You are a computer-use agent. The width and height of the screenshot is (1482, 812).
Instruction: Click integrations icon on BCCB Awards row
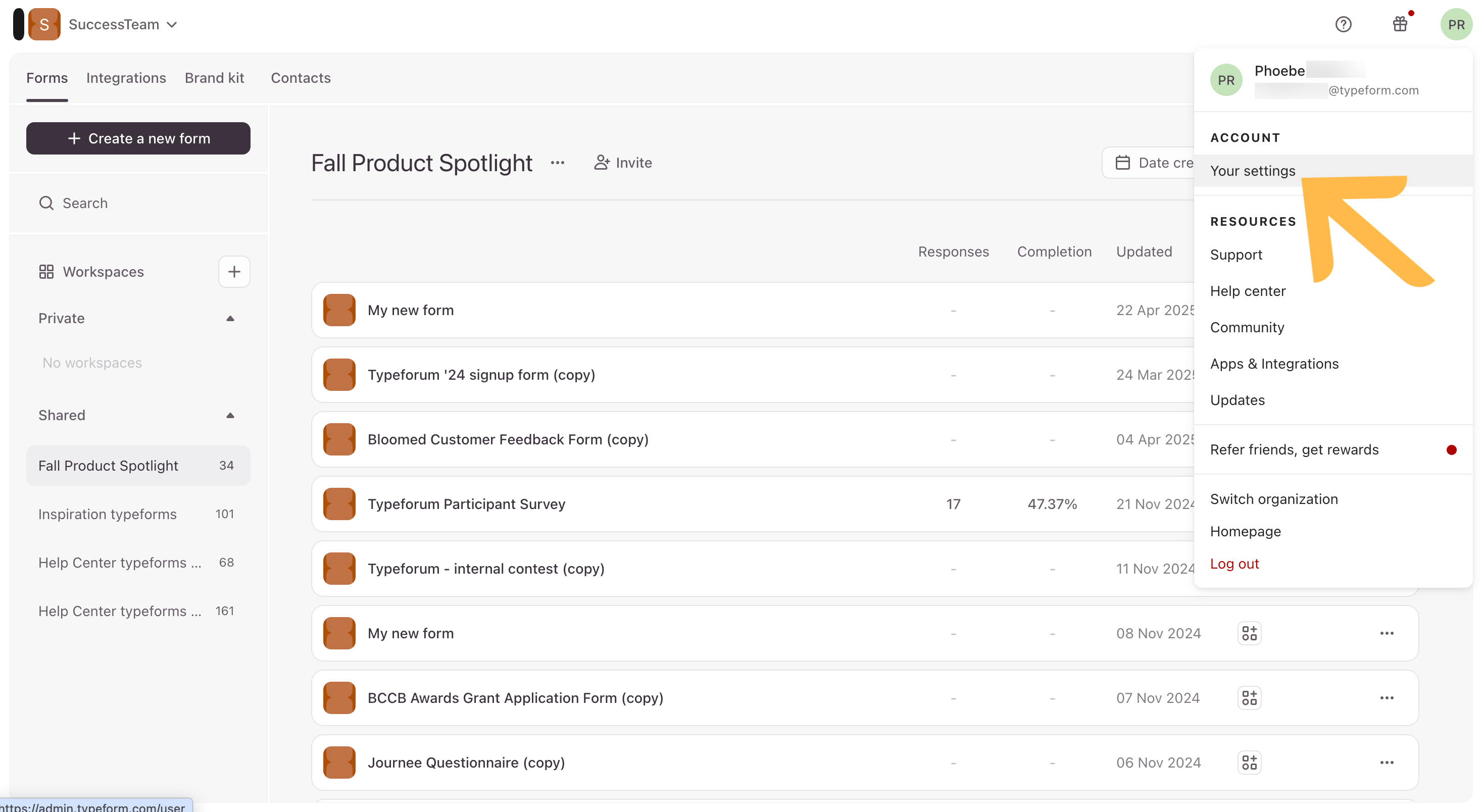click(x=1249, y=697)
